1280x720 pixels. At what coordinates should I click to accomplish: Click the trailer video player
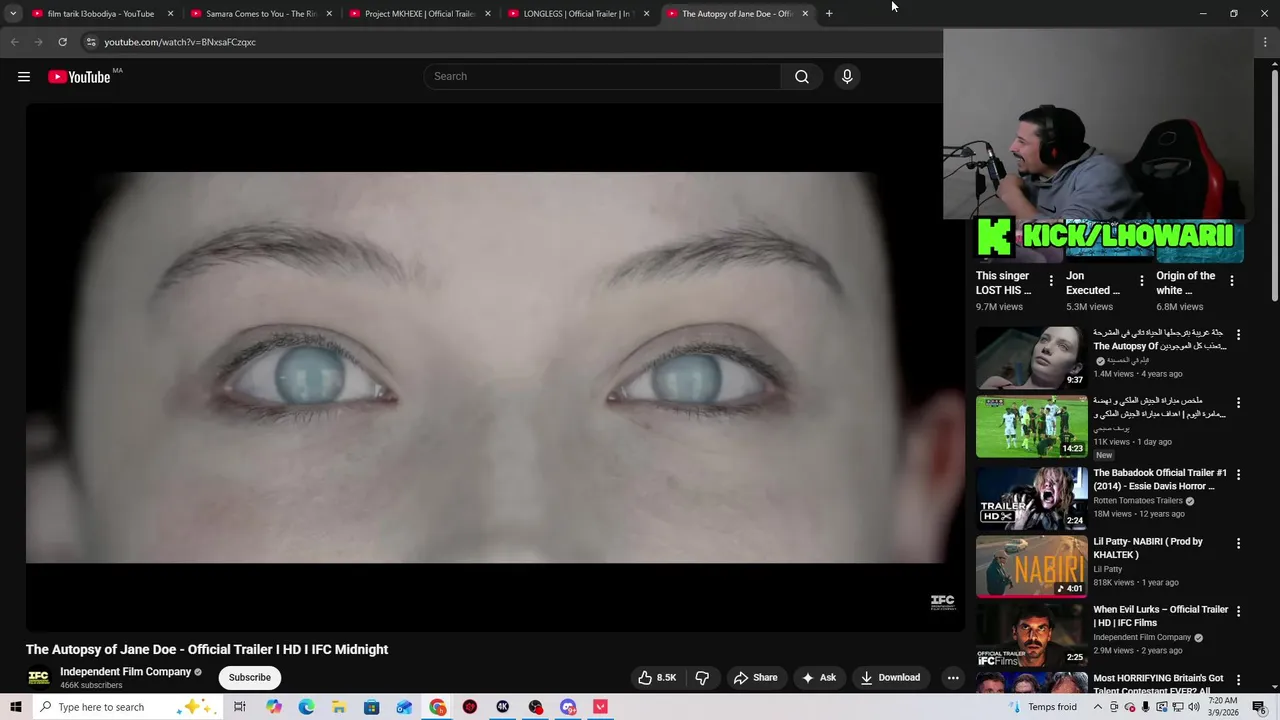[x=495, y=367]
